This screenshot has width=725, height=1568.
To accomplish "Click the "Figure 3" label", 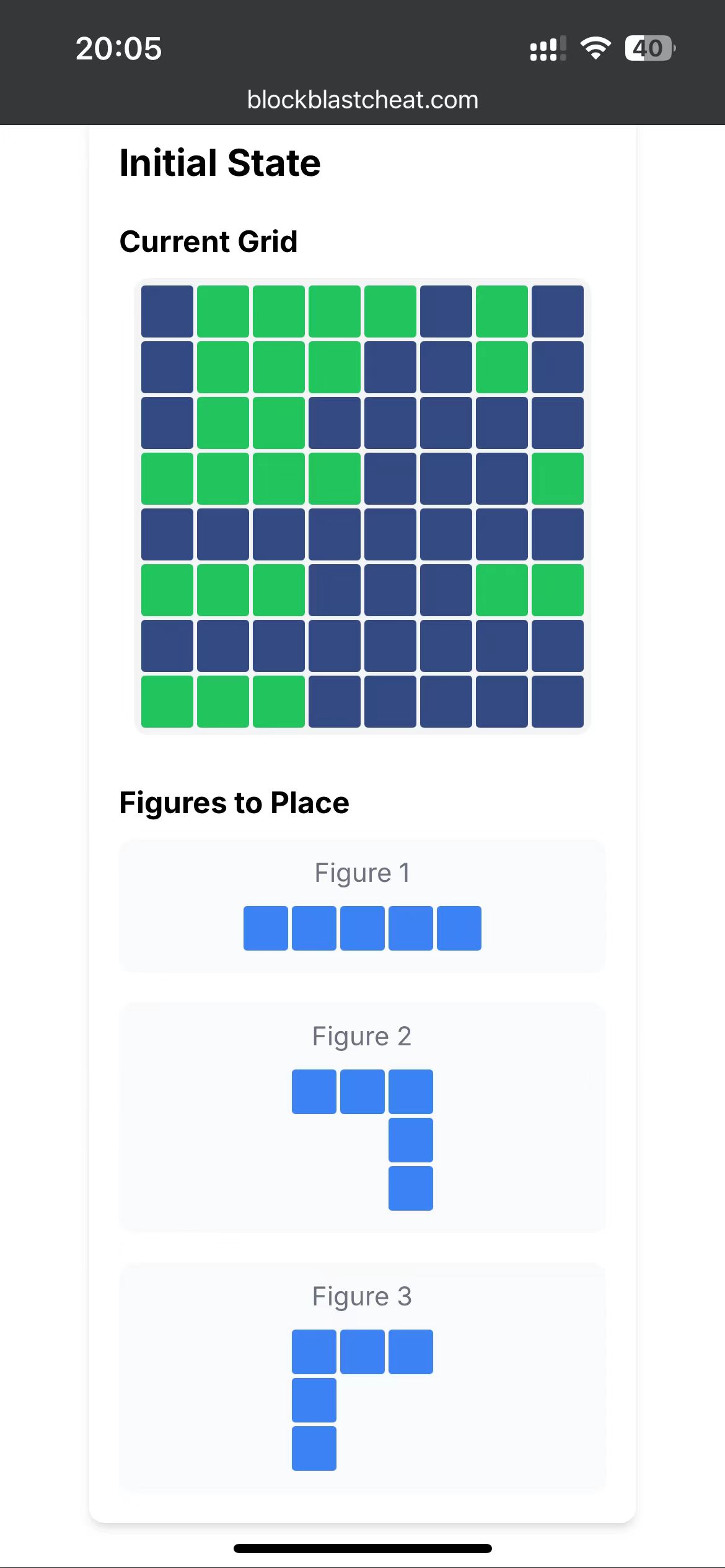I will 362,1296.
